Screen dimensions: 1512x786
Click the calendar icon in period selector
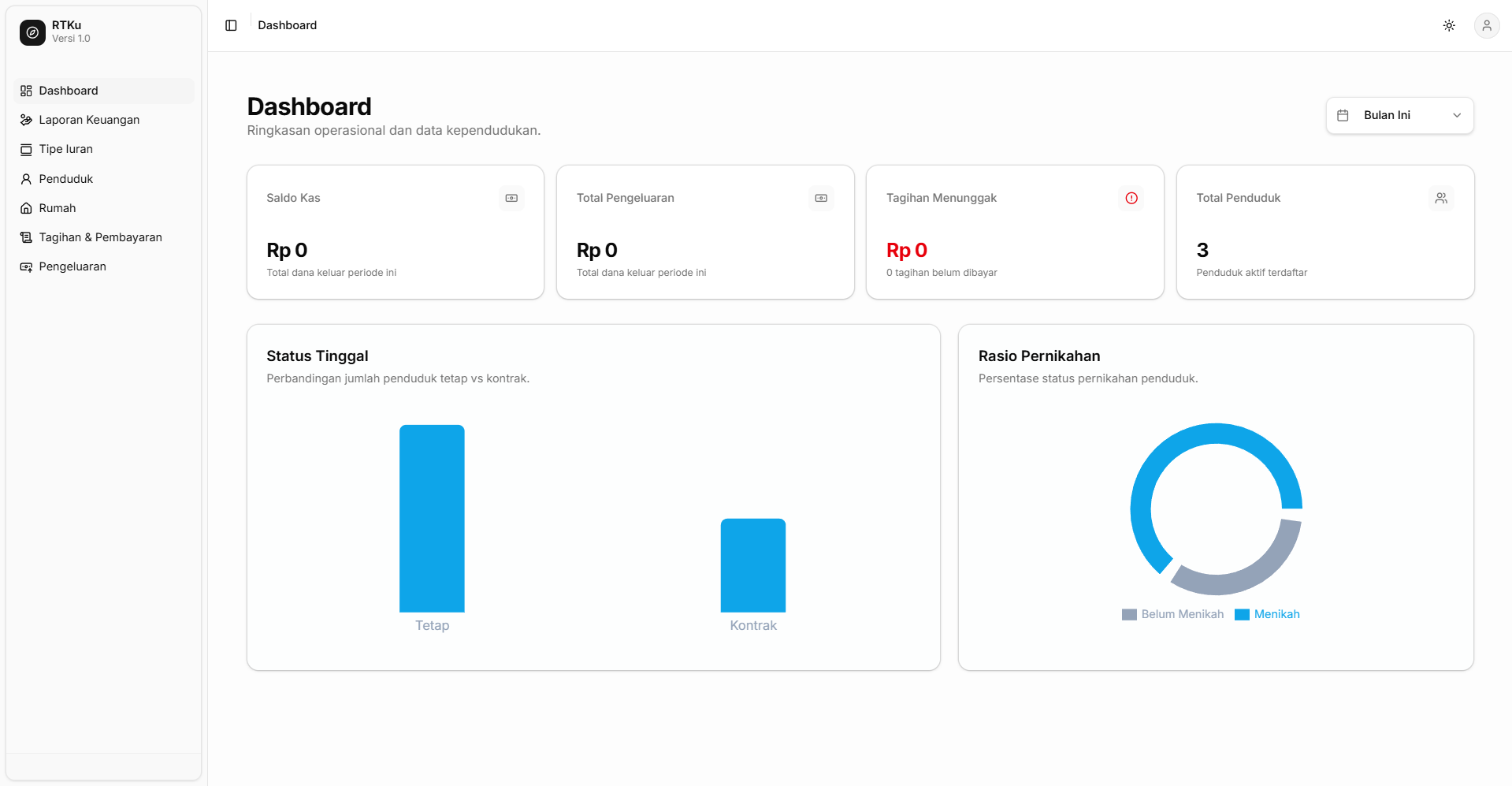1343,115
